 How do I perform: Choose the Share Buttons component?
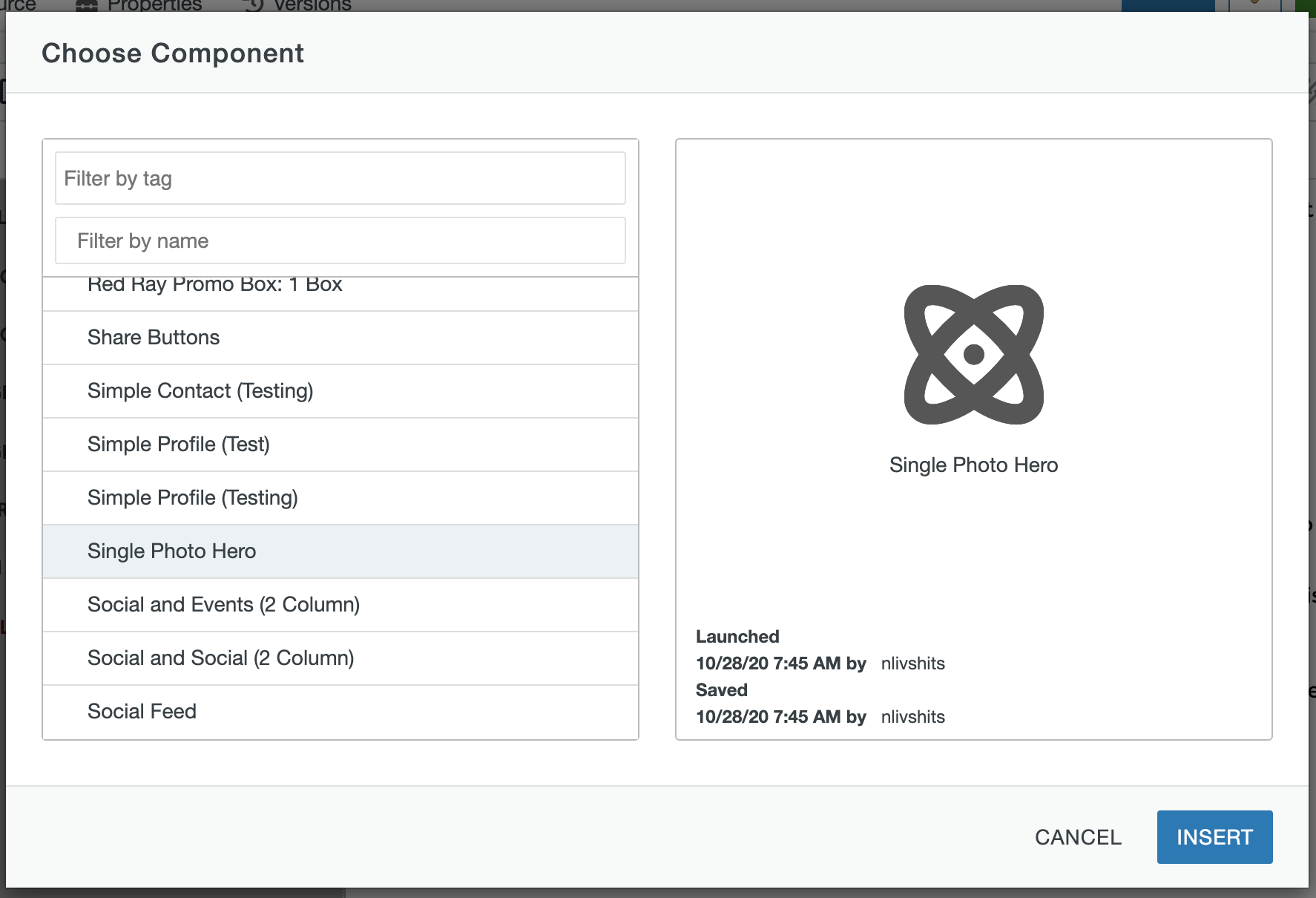154,338
